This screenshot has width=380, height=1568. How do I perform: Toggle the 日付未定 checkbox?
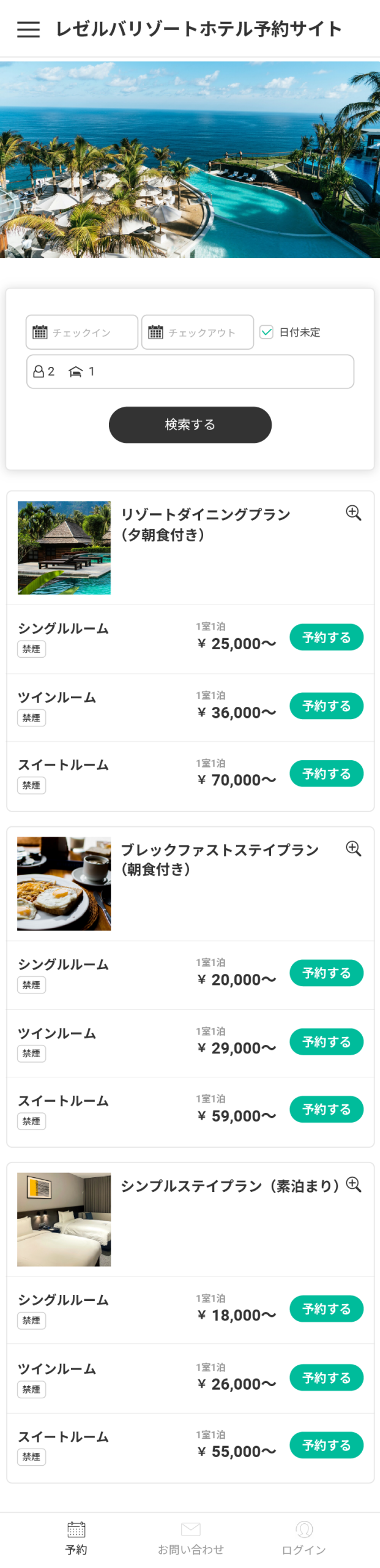point(266,332)
